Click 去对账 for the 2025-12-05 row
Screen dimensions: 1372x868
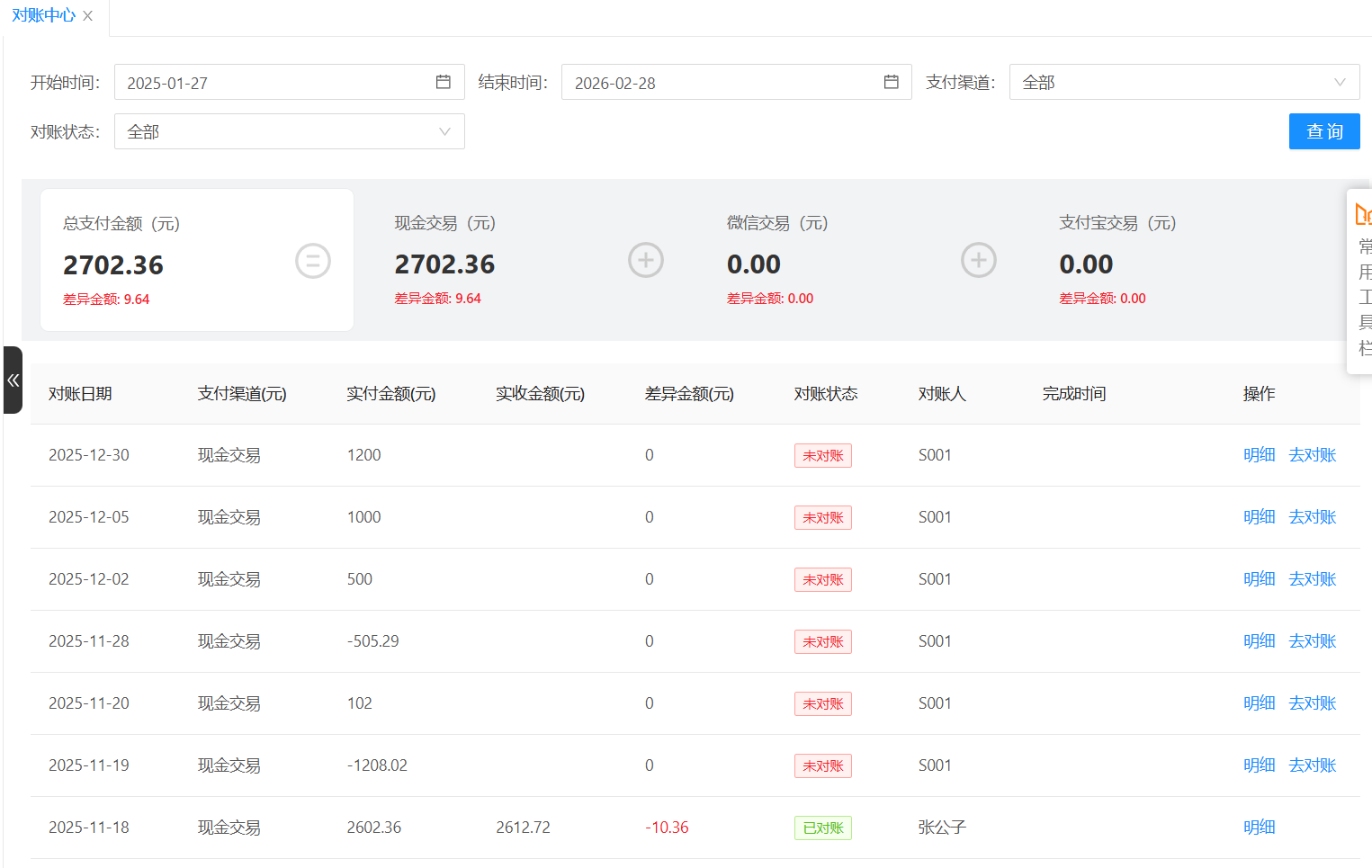click(1312, 517)
